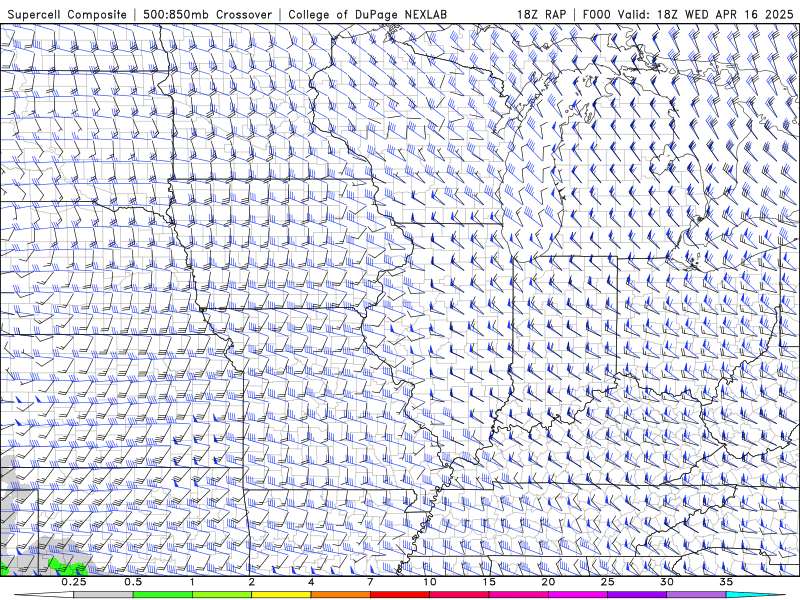Screen dimensions: 800x600
Task: Click the "Supercell Composite" title text
Action: click(67, 14)
